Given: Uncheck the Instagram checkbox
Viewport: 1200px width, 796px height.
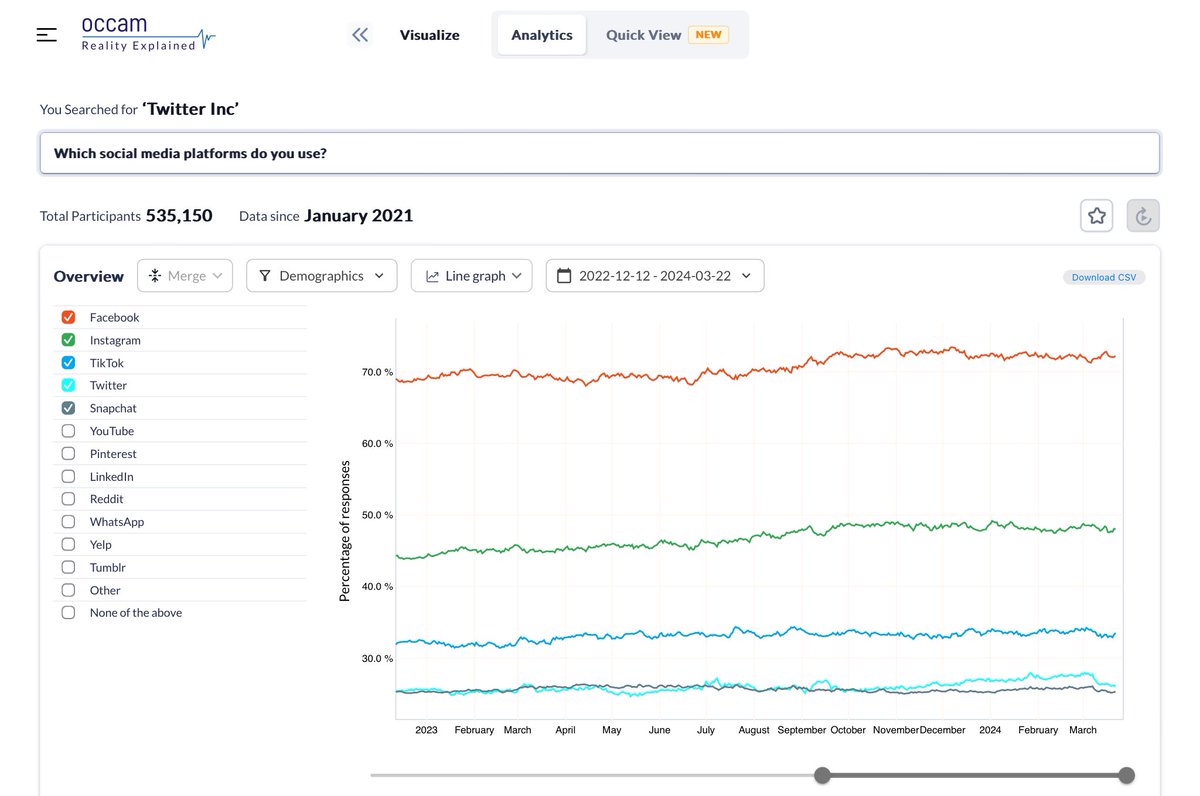Looking at the screenshot, I should [x=68, y=340].
